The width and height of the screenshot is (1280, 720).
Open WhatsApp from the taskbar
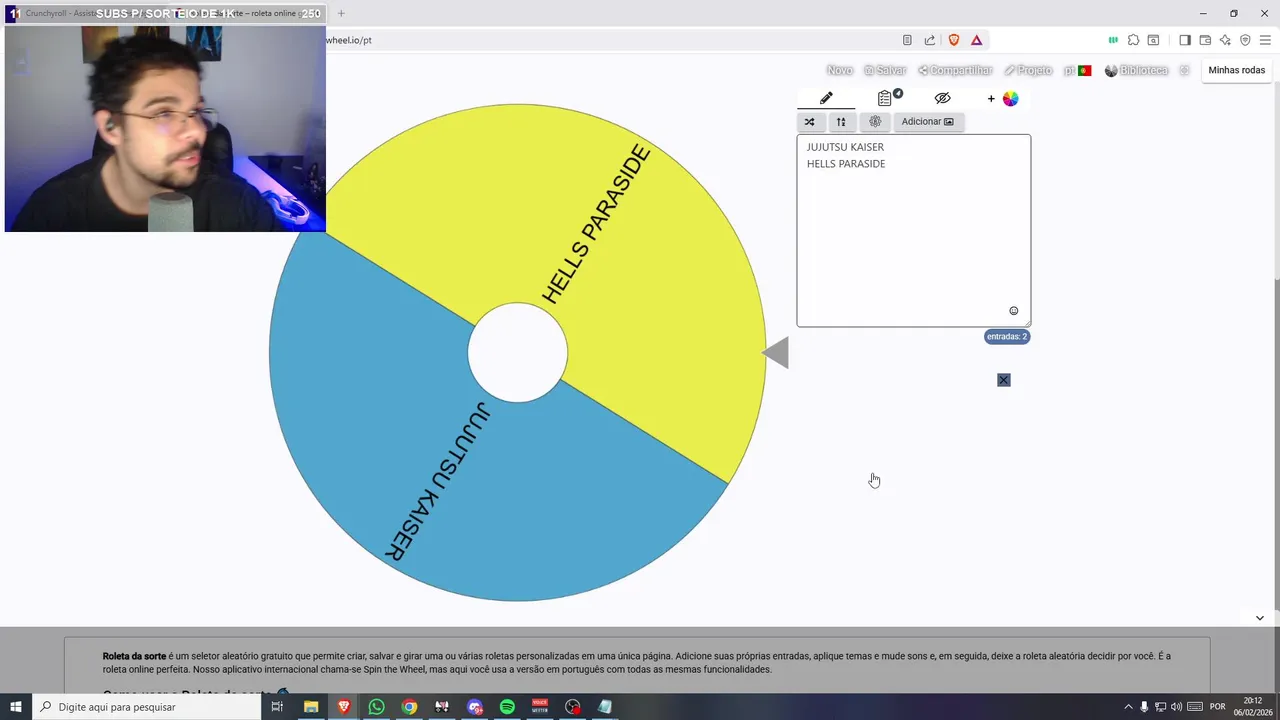coord(376,707)
